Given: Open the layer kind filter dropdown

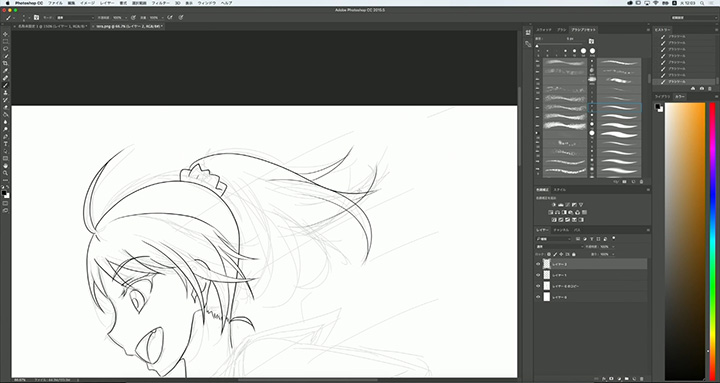Looking at the screenshot, I should (x=553, y=239).
